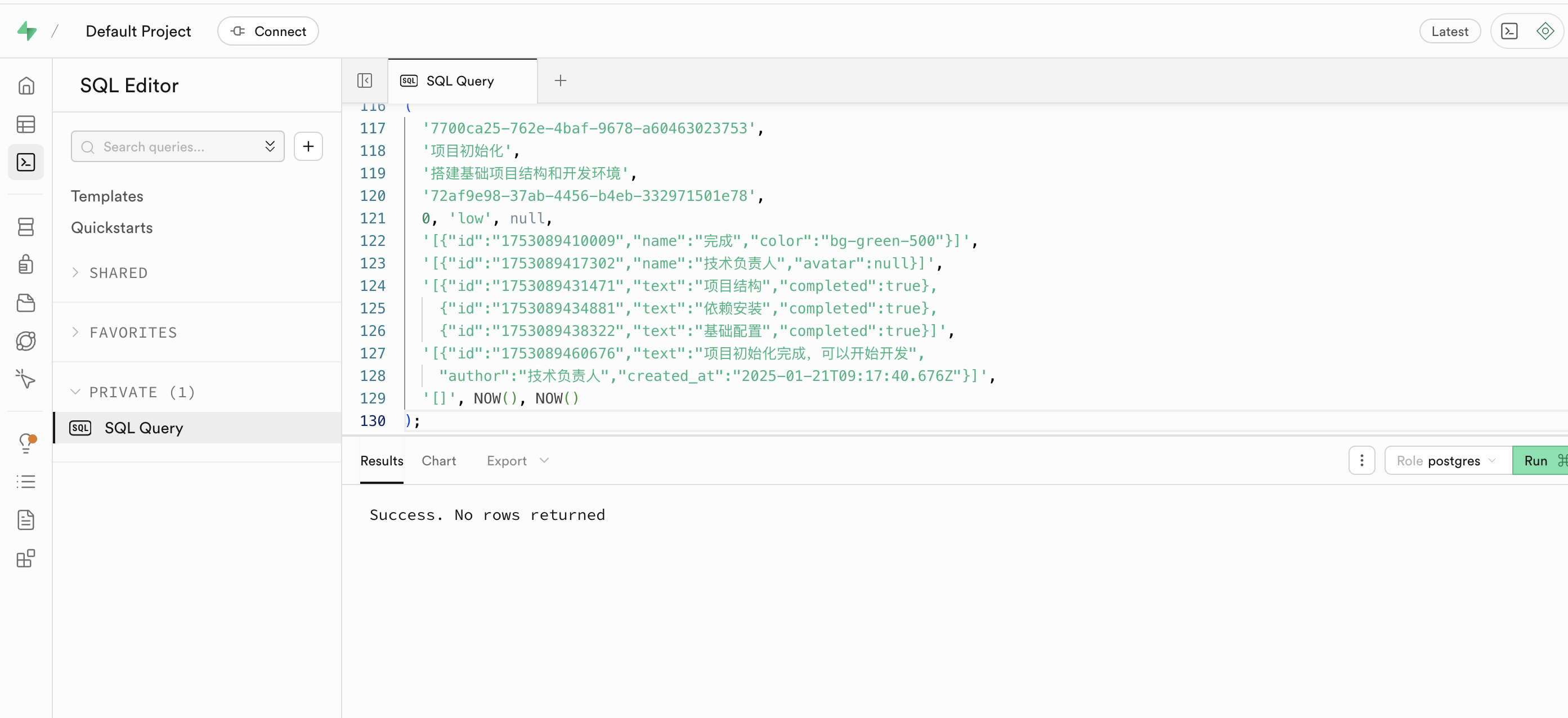Screen dimensions: 1568x718
Task: Select the SQL Query editor tab
Action: pos(461,81)
